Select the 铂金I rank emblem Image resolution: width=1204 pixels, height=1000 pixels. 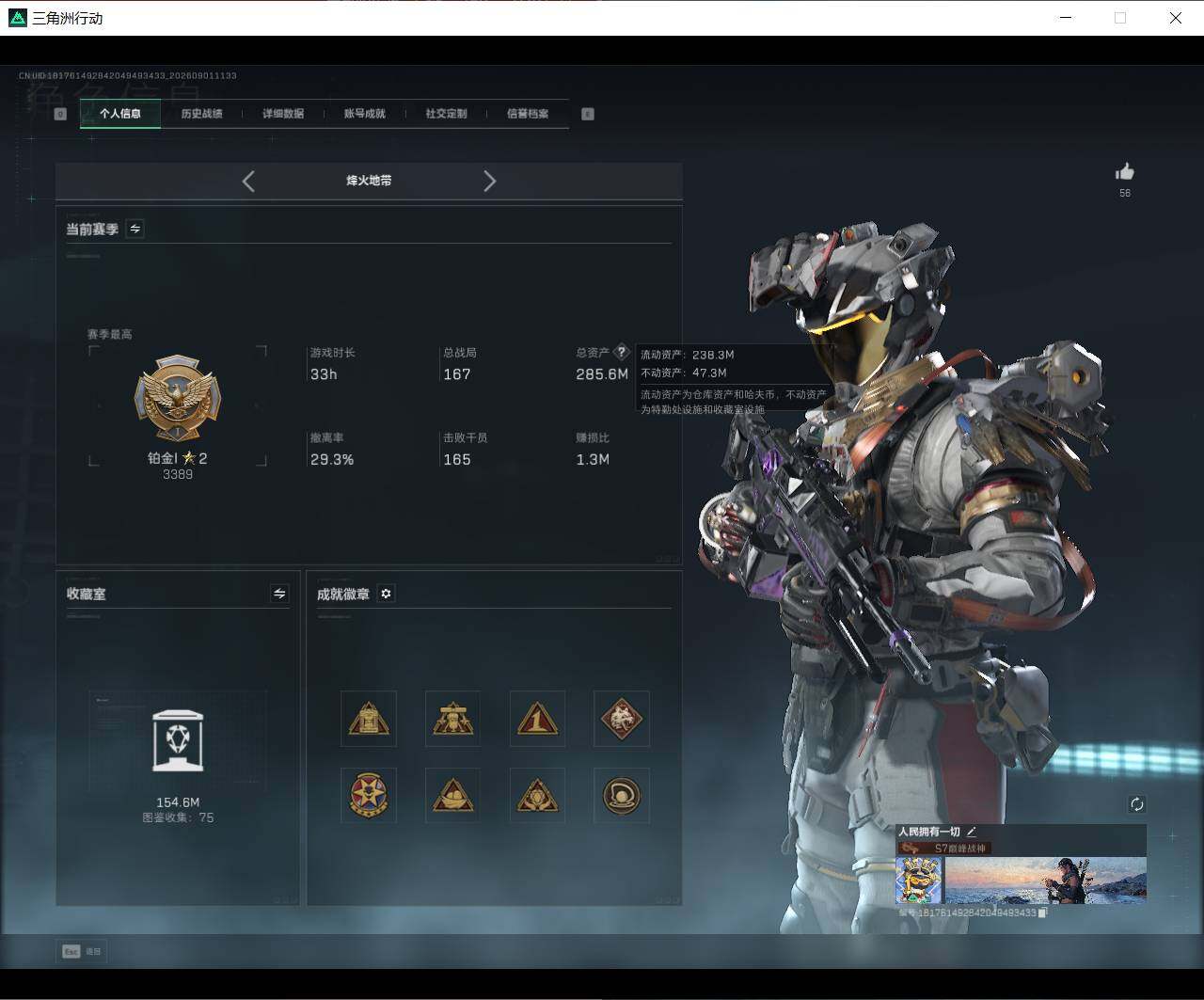click(x=178, y=399)
